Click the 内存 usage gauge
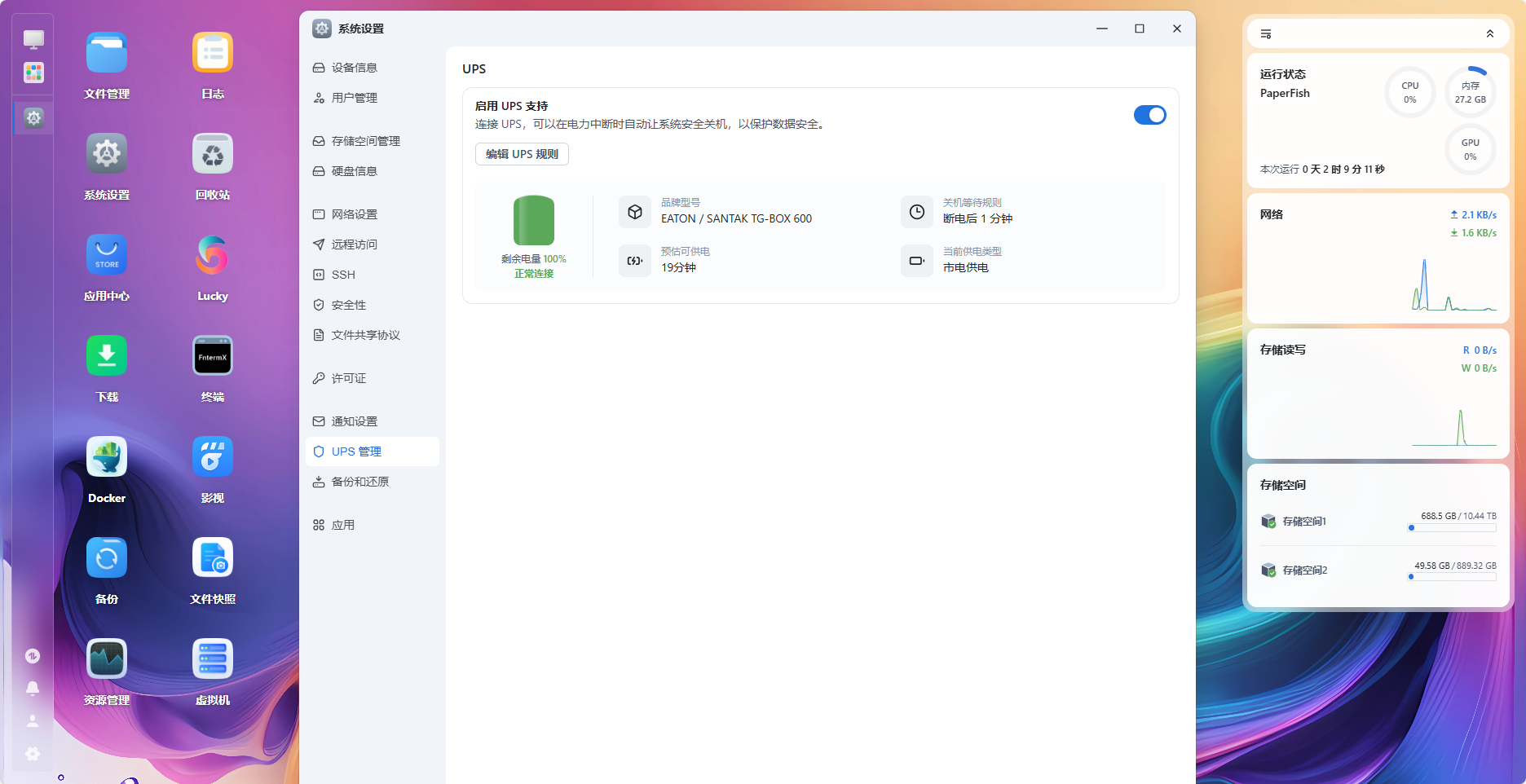The width and height of the screenshot is (1526, 784). coord(1470,92)
